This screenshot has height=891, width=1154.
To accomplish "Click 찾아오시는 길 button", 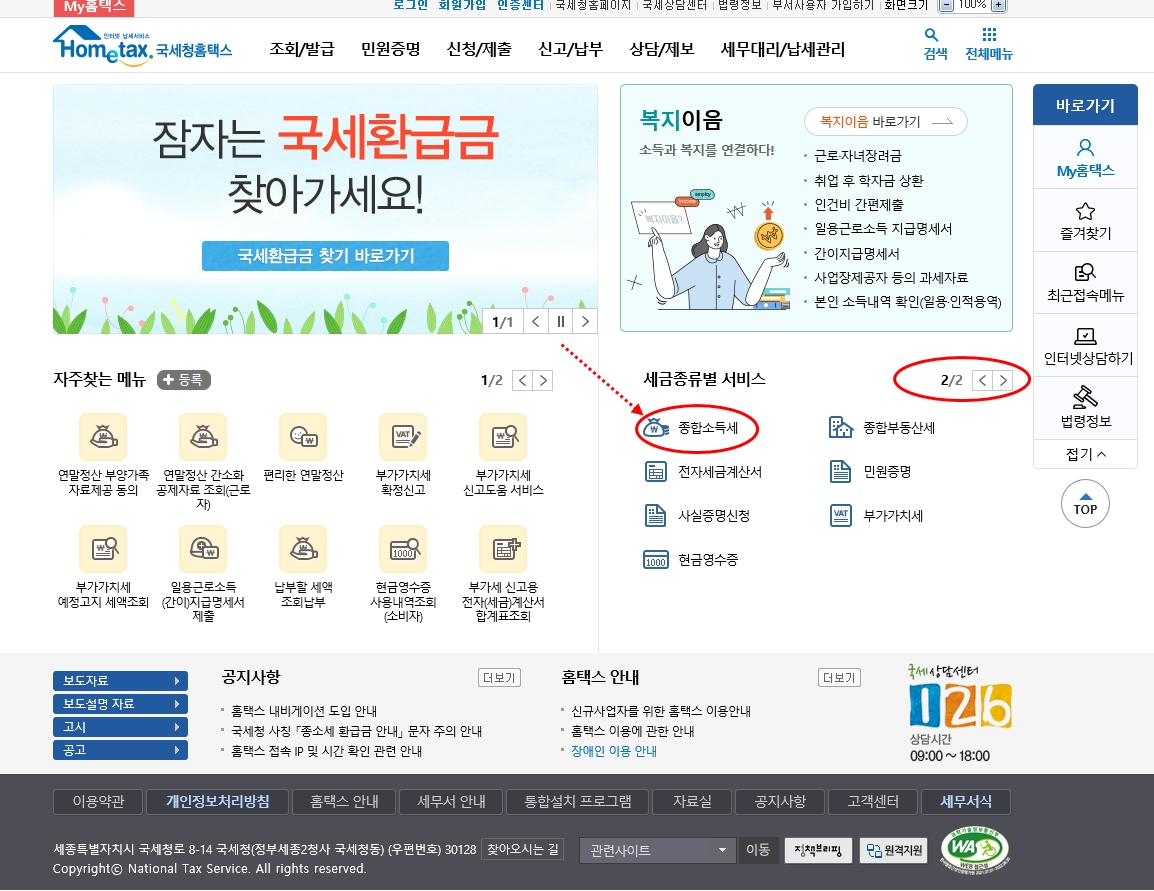I will tap(523, 850).
